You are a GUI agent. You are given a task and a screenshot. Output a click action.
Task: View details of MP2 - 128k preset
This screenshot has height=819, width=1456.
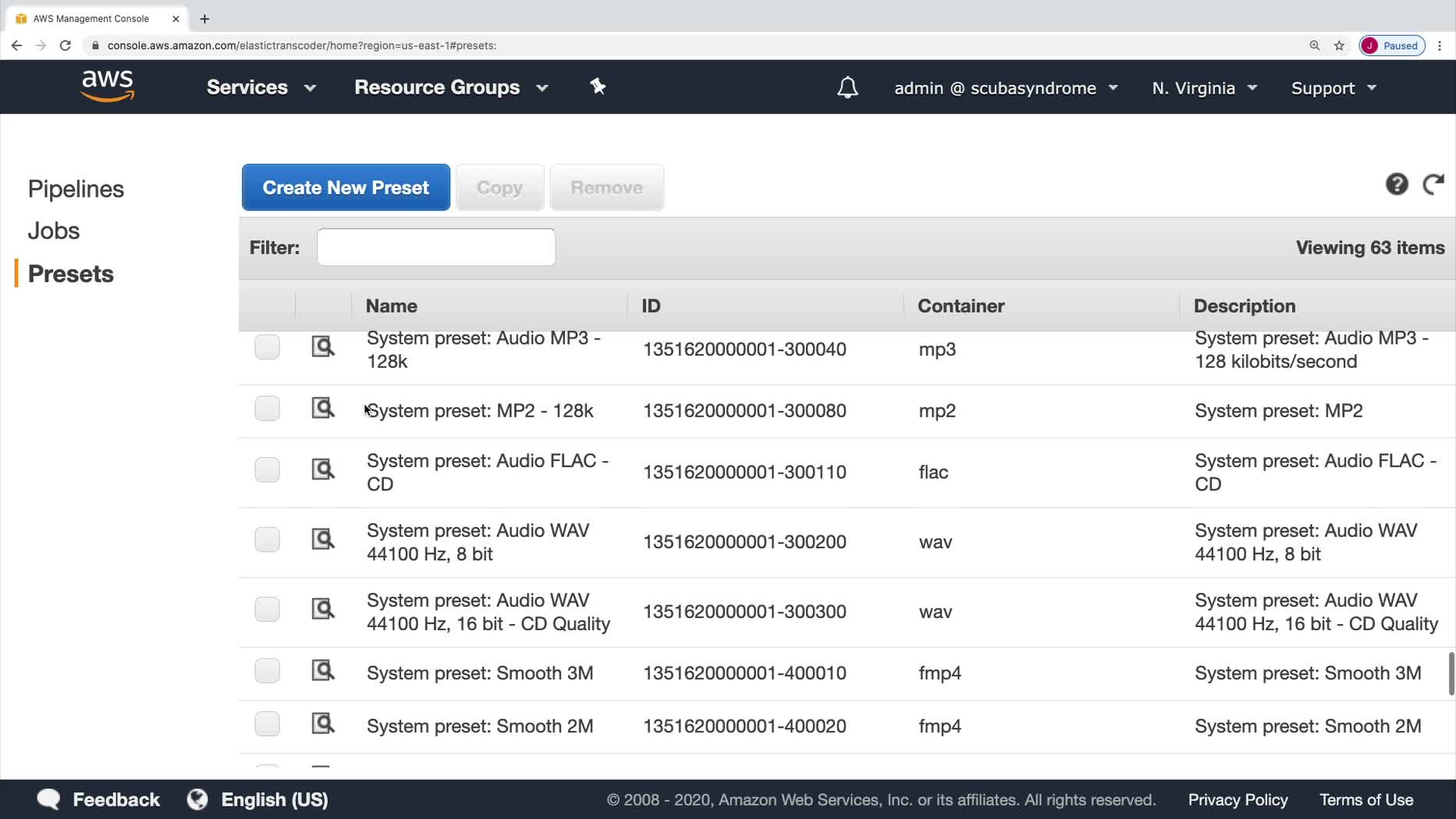pos(322,408)
